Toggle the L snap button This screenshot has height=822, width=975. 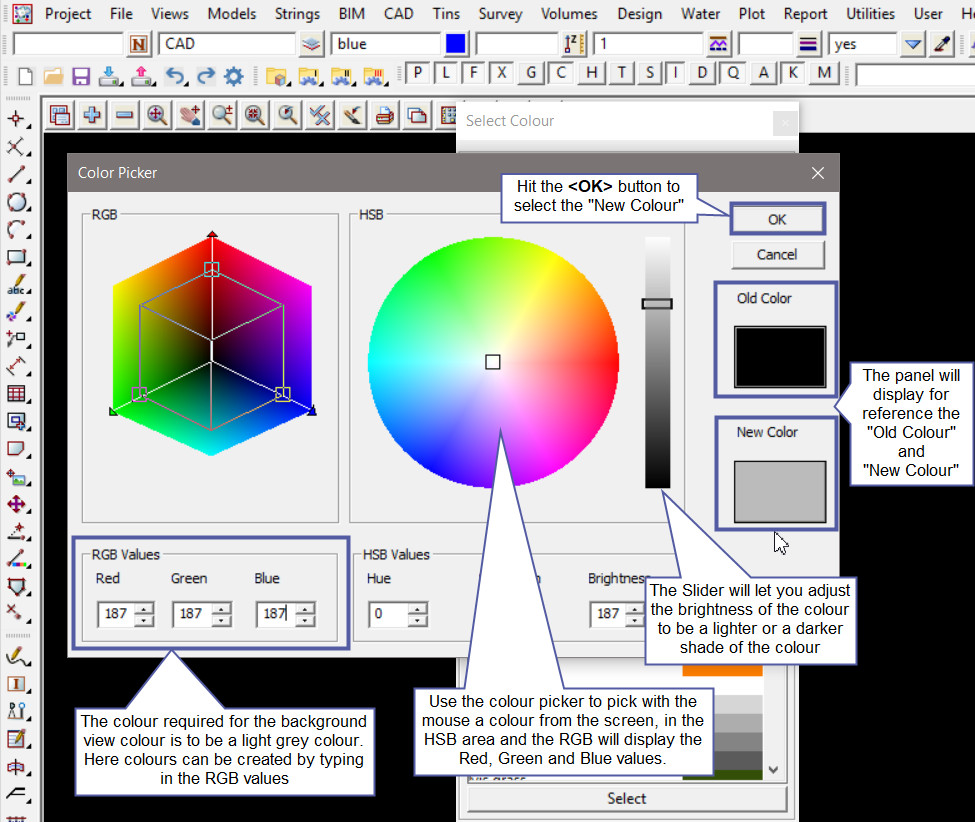(x=445, y=73)
